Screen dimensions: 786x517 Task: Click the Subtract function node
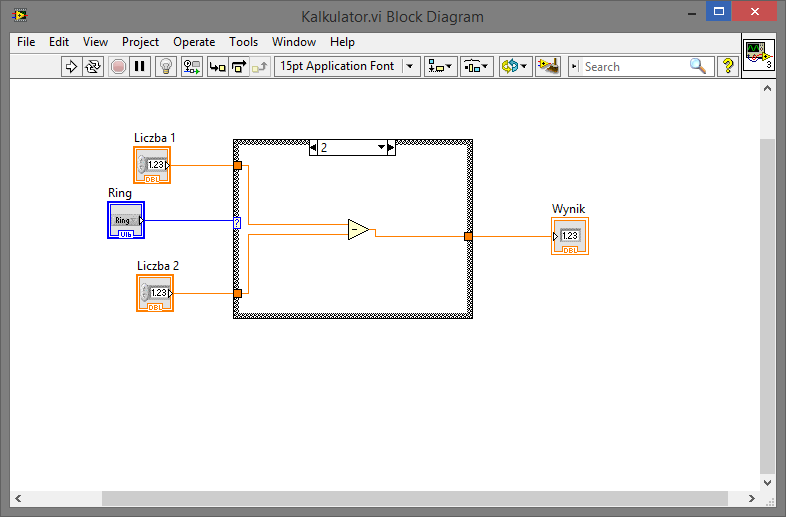358,230
